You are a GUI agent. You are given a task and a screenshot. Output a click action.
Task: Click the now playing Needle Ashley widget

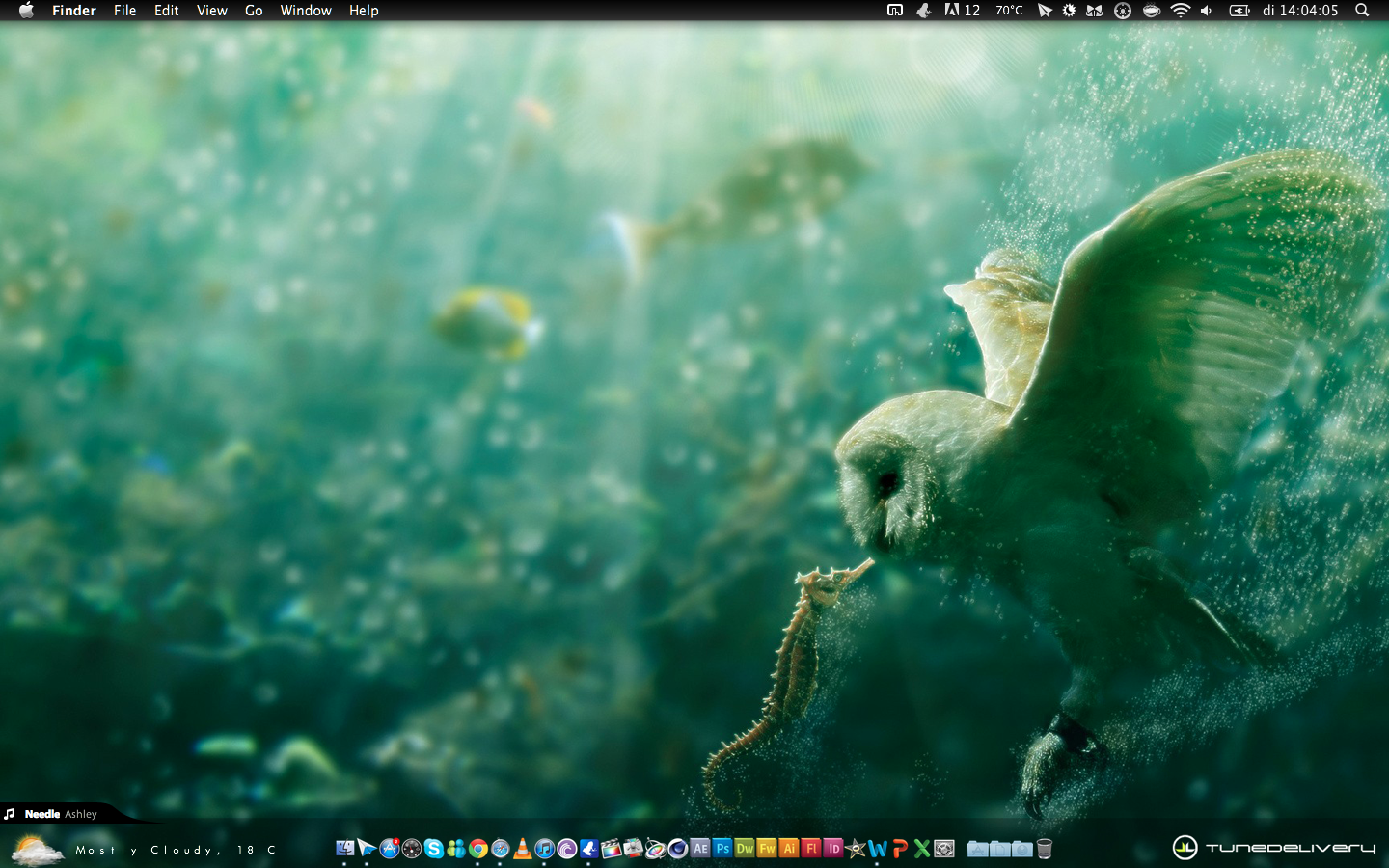click(x=60, y=814)
